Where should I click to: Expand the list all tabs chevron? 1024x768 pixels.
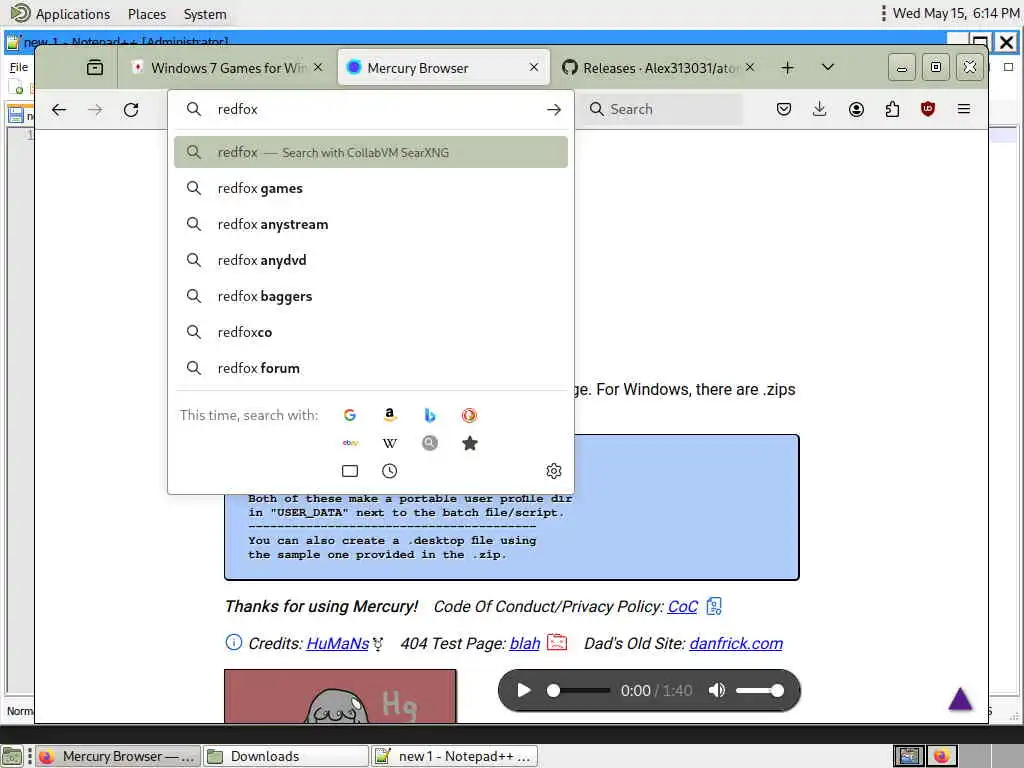827,67
